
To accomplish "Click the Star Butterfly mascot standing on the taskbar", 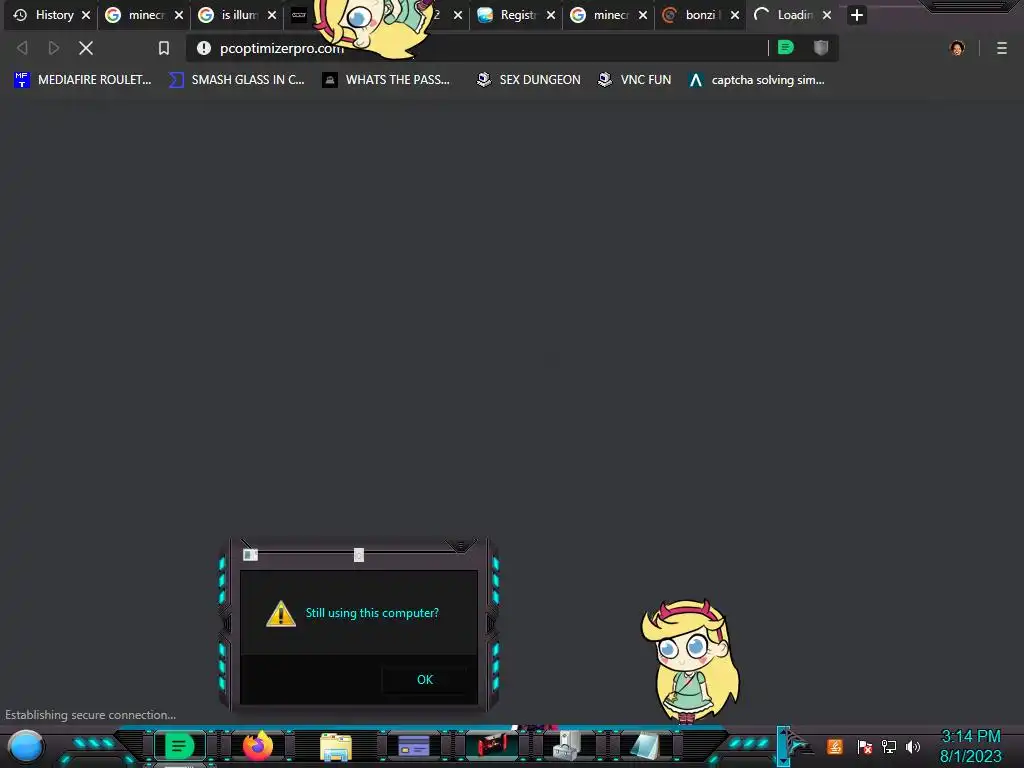I will point(690,661).
